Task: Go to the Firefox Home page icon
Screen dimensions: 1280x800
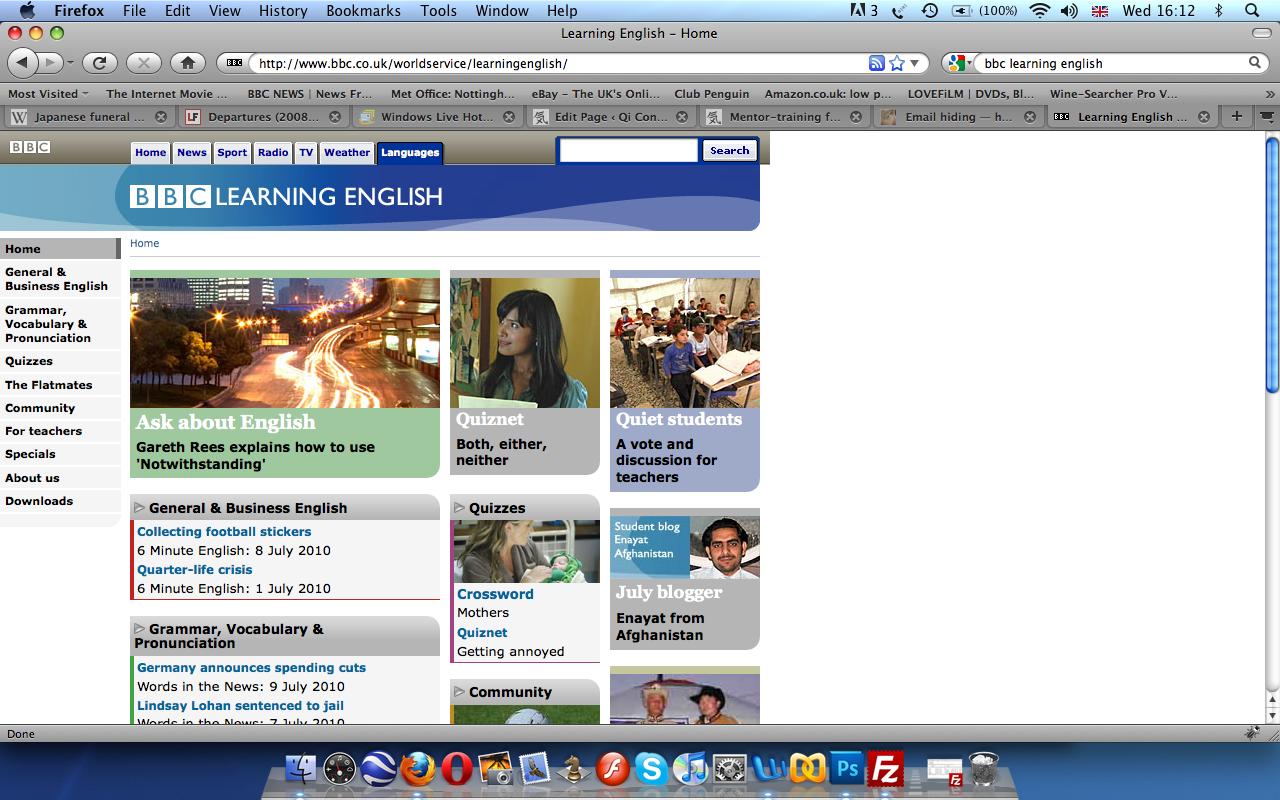Action: [187, 63]
